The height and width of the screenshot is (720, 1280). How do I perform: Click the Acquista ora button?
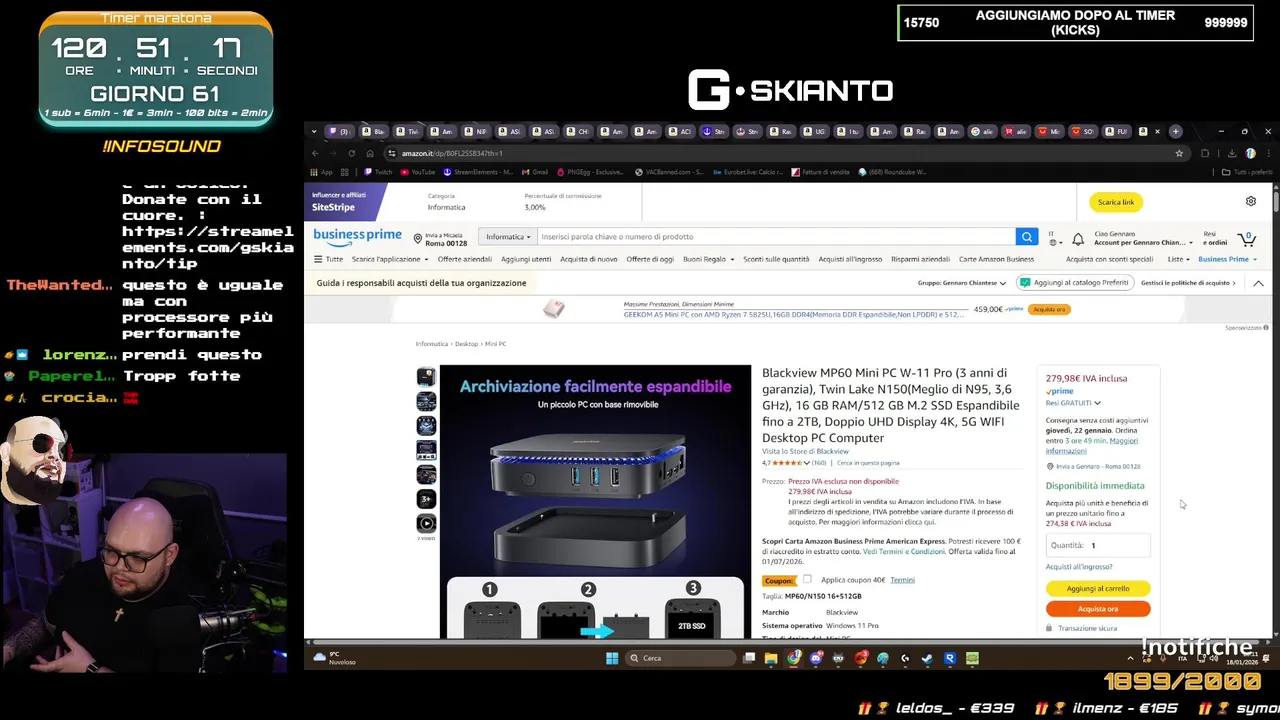[x=1098, y=609]
